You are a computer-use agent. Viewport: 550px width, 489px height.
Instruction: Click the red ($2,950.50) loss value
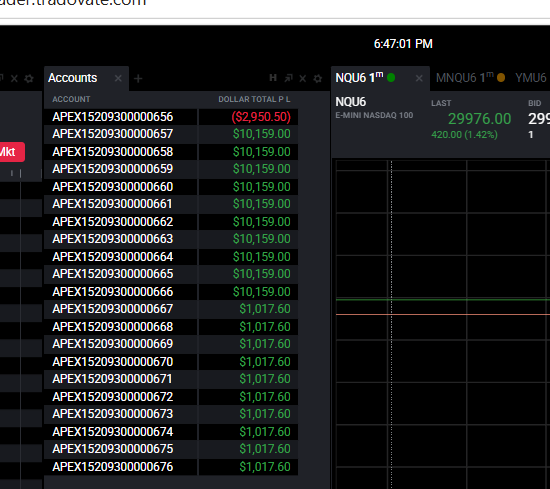tap(261, 117)
